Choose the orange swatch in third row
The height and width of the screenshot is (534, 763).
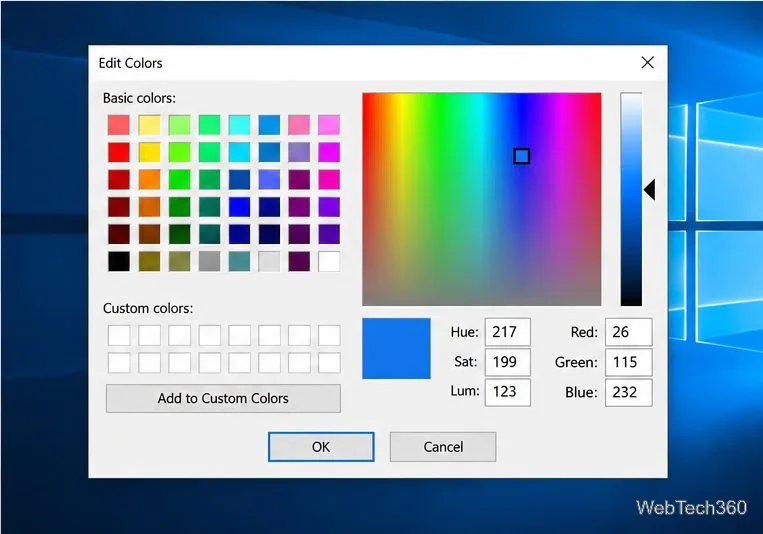tap(149, 180)
